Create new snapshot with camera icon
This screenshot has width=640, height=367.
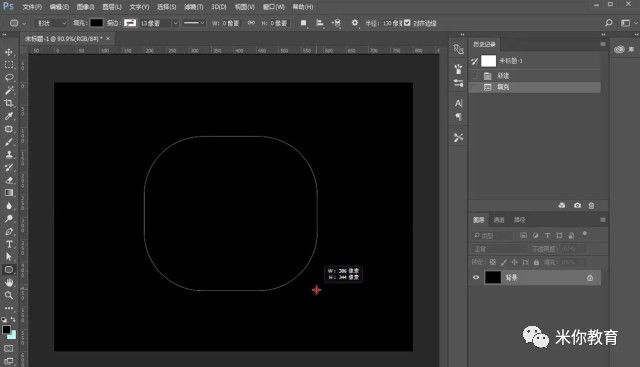577,205
